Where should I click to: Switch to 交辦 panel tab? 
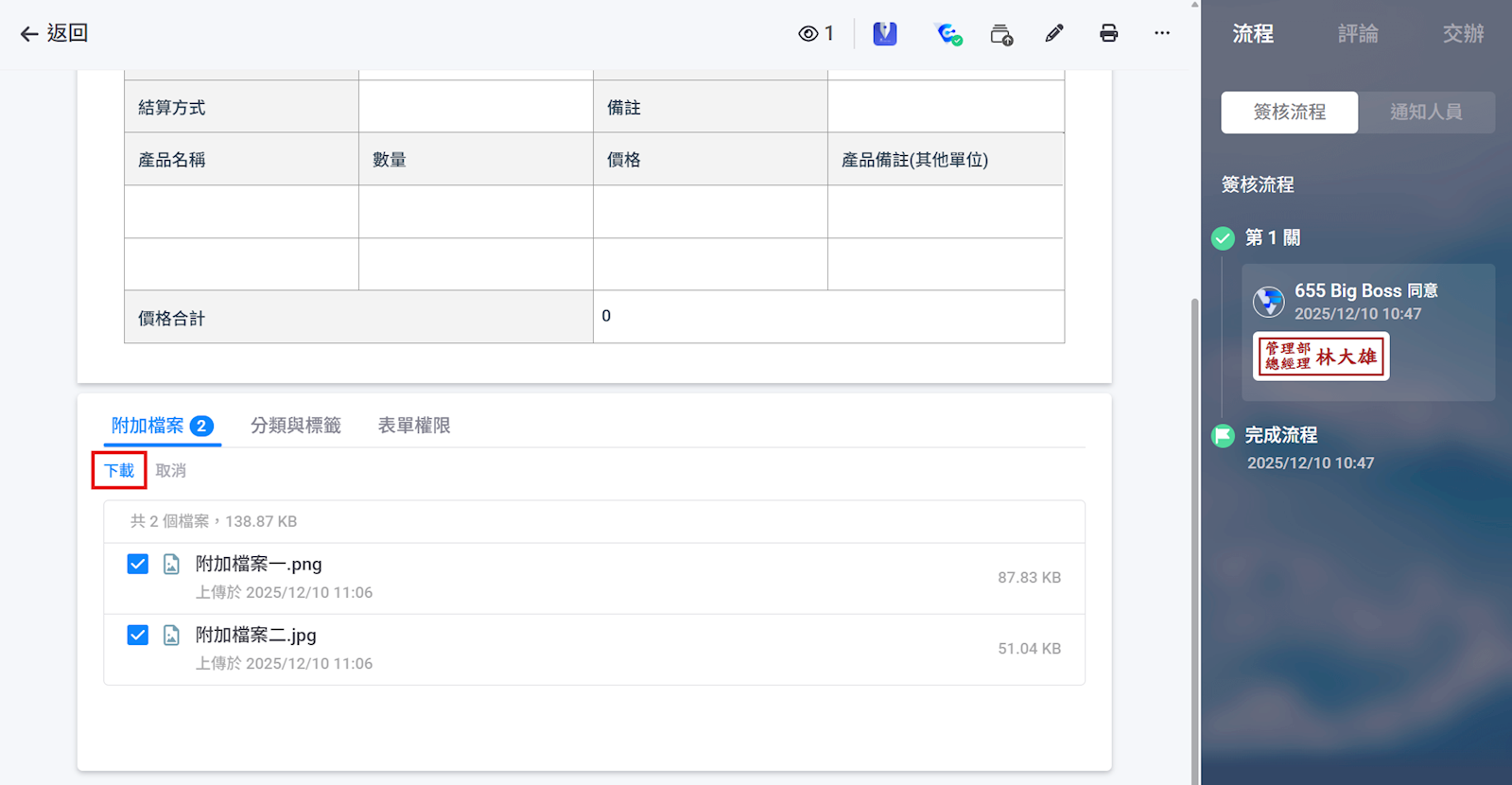coord(1463,34)
